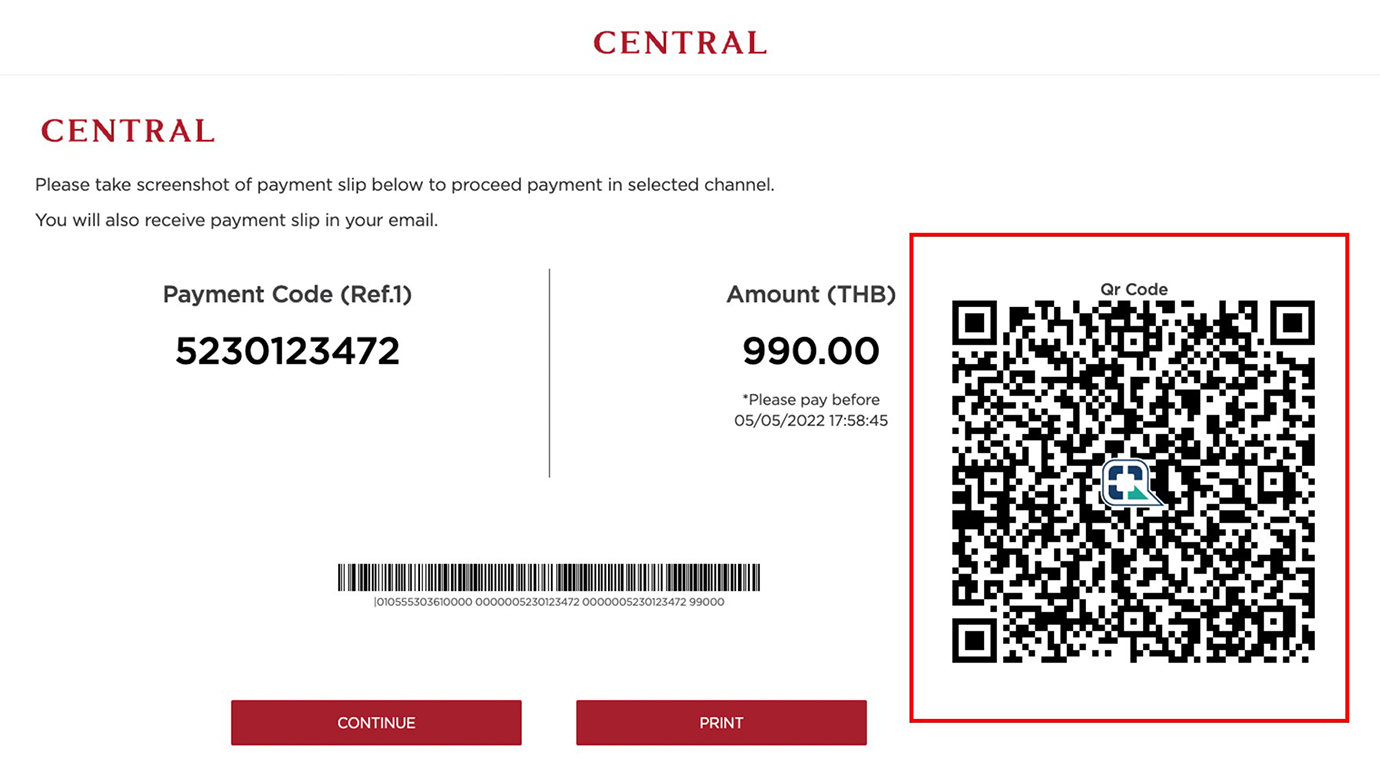Click the QR code's bottom-left finder square

974,640
